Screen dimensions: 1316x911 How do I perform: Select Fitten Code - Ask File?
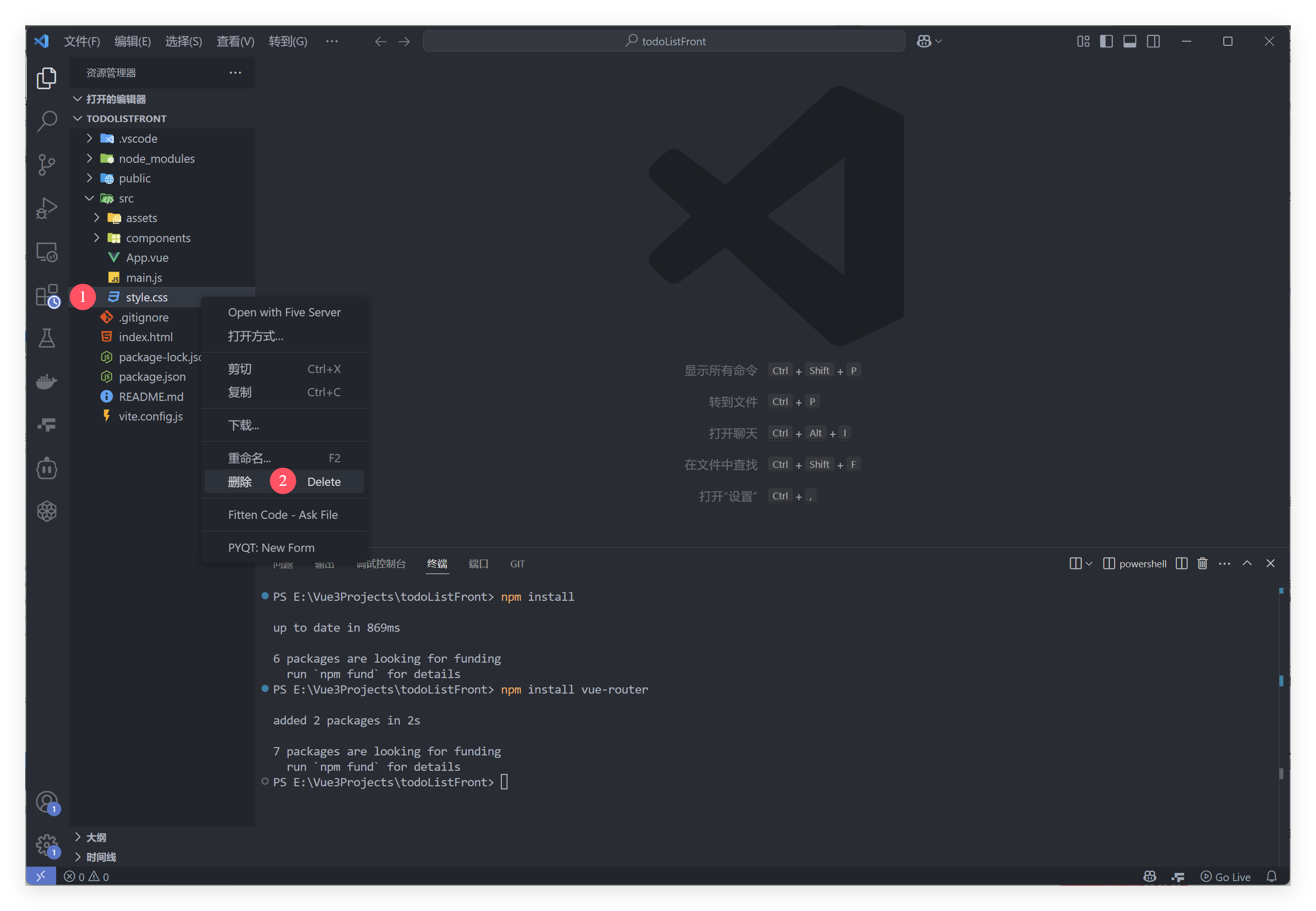click(x=284, y=514)
